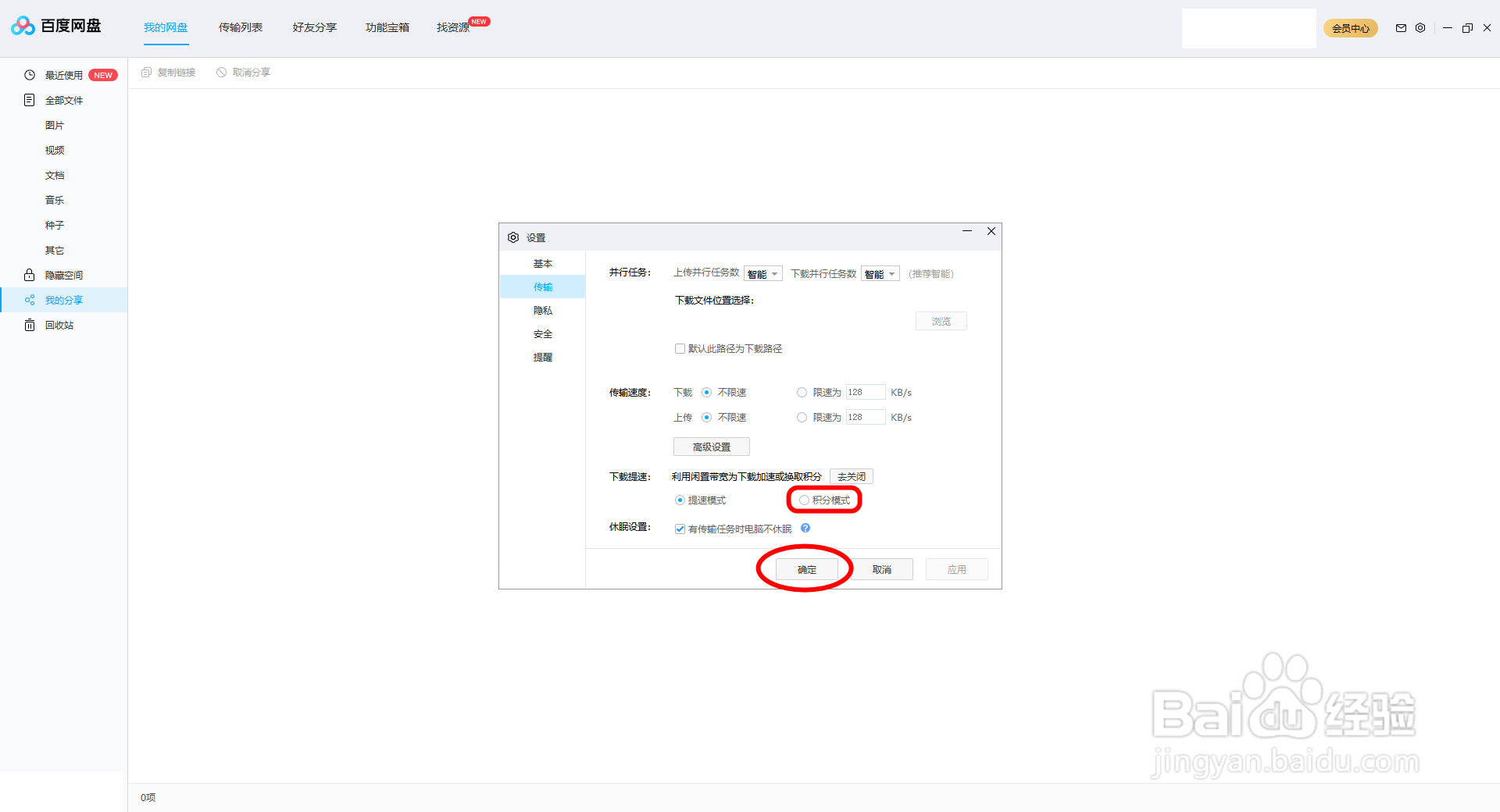Edit the download speed limit value 128
Viewport: 1500px width, 812px height.
pyautogui.click(x=866, y=392)
